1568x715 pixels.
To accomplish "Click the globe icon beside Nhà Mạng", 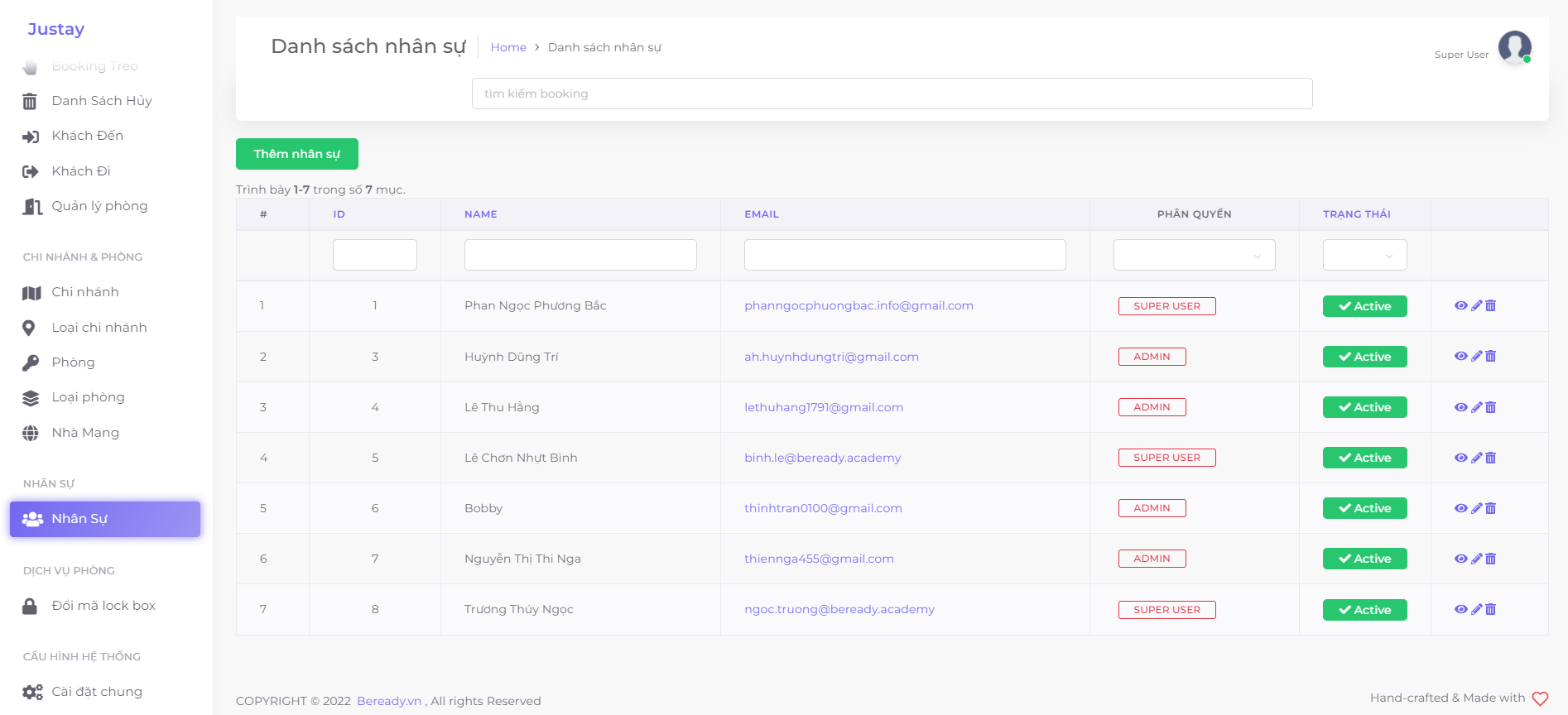I will (x=31, y=433).
